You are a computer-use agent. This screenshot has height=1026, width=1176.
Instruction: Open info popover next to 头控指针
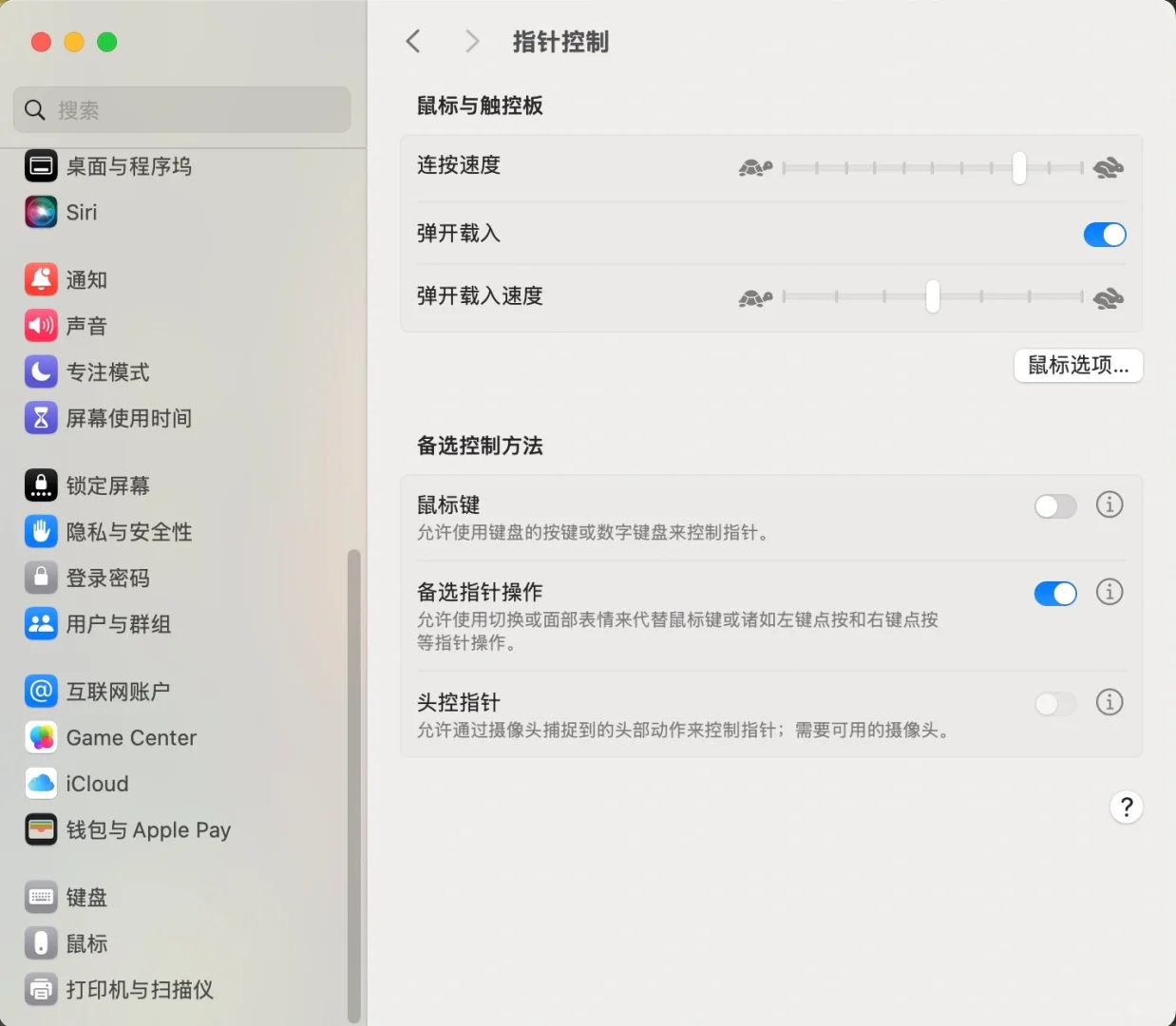1109,703
